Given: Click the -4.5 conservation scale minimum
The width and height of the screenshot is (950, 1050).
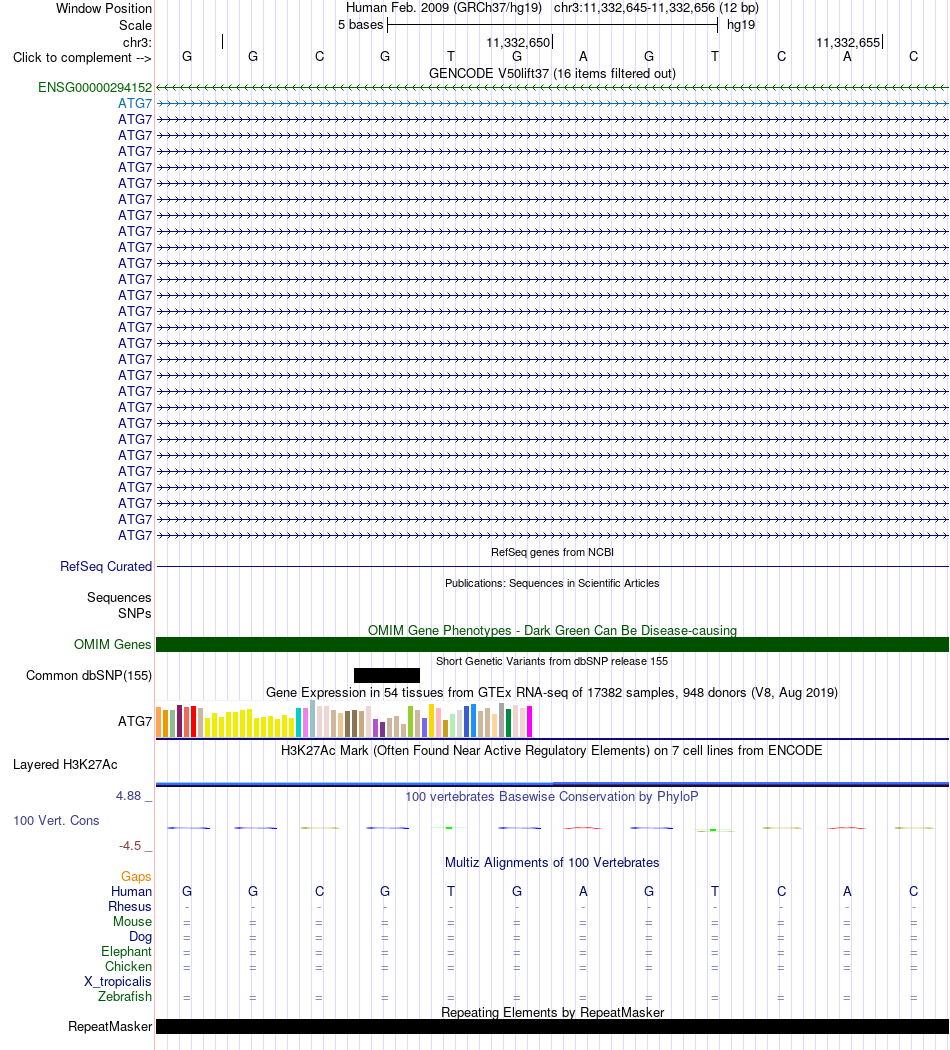Looking at the screenshot, I should click(130, 846).
